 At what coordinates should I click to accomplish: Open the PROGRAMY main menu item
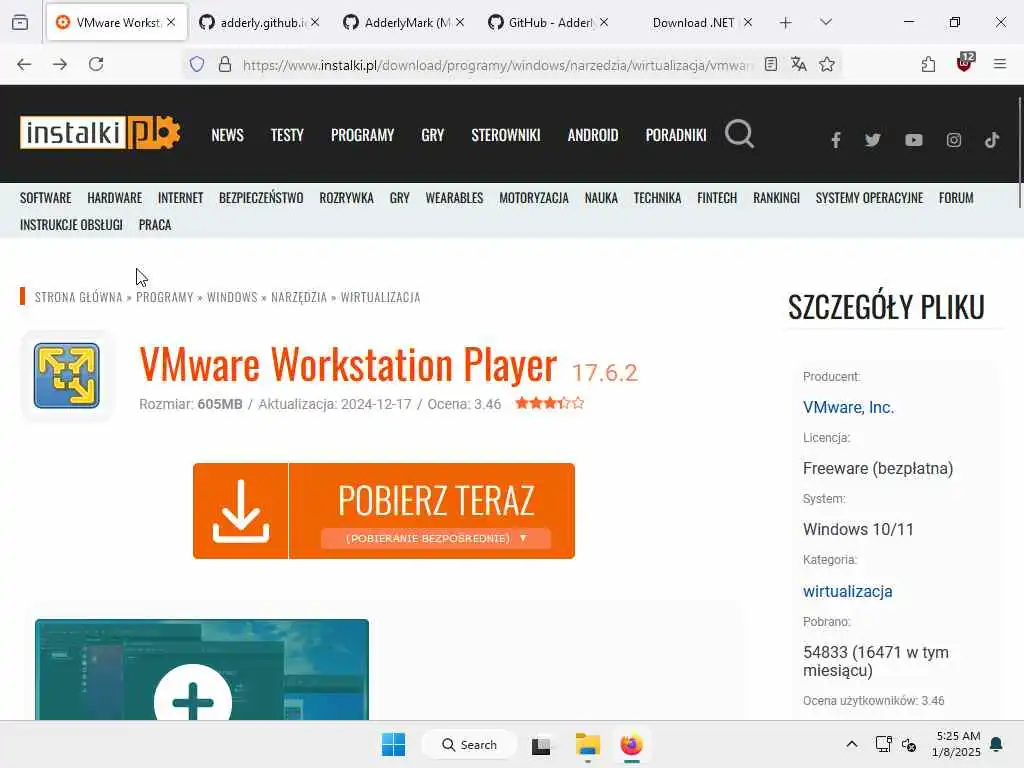point(362,135)
